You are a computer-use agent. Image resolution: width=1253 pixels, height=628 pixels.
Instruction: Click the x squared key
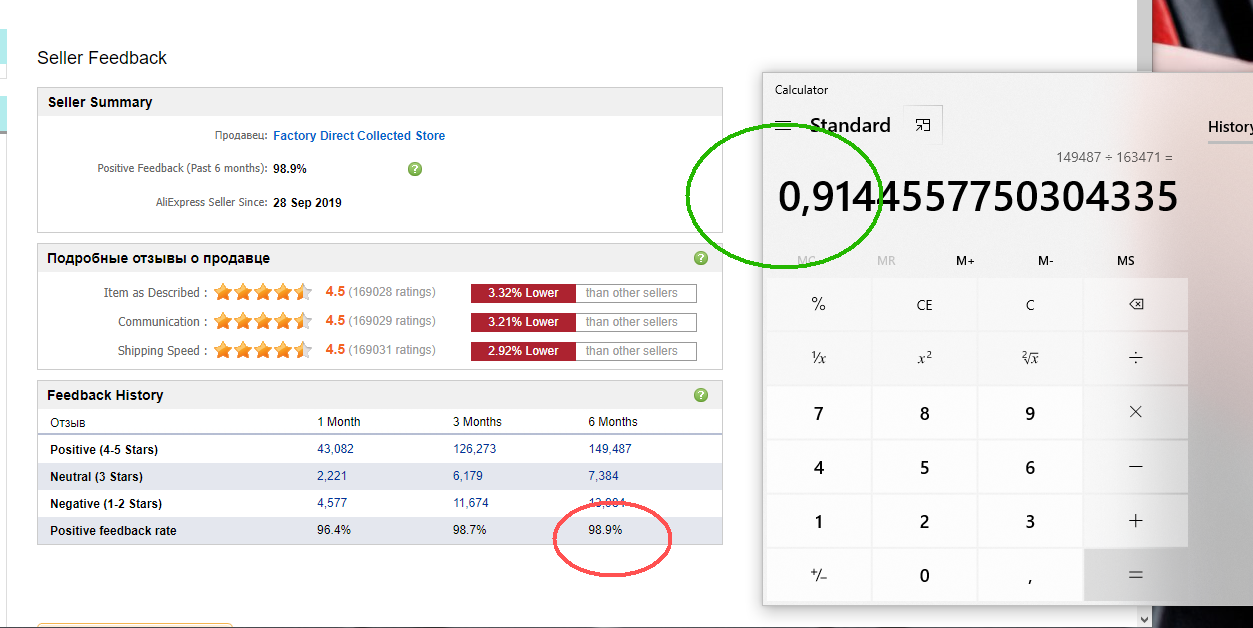(x=924, y=358)
